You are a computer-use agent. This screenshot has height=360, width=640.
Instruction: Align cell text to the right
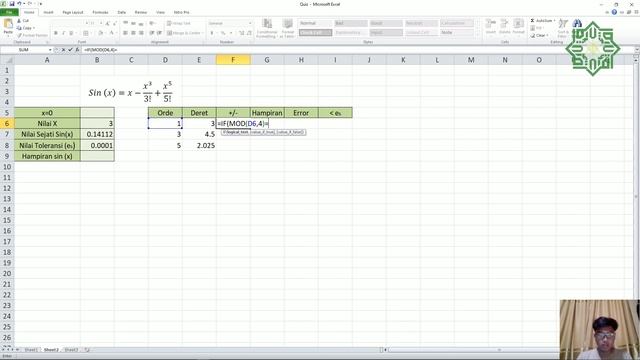[141, 33]
